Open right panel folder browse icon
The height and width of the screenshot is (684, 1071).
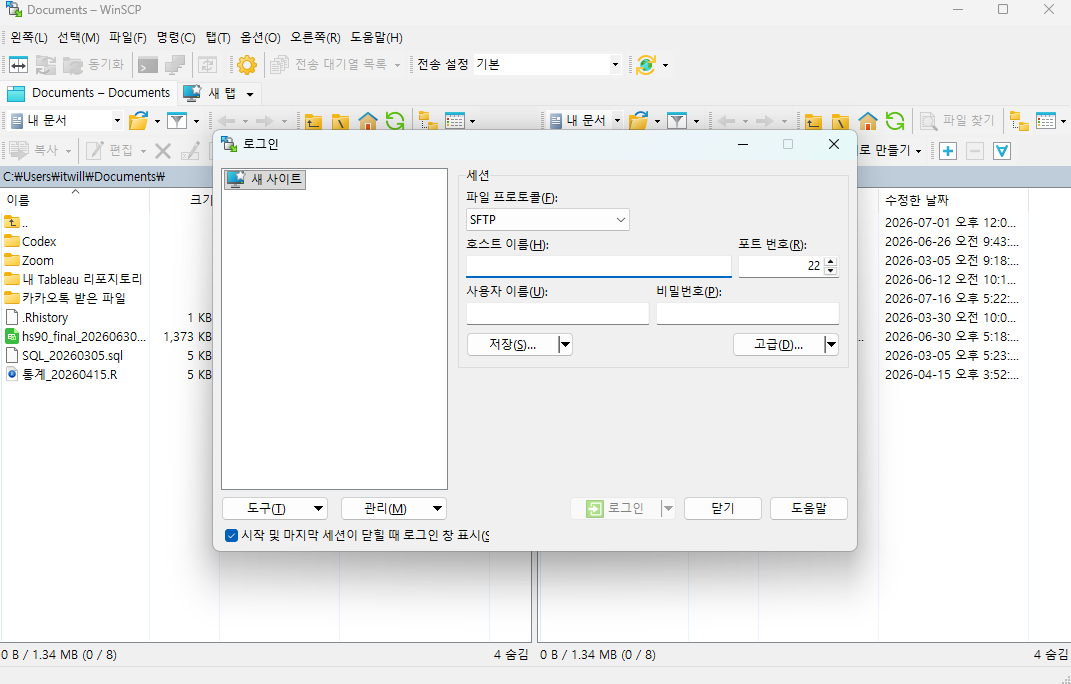click(x=639, y=121)
